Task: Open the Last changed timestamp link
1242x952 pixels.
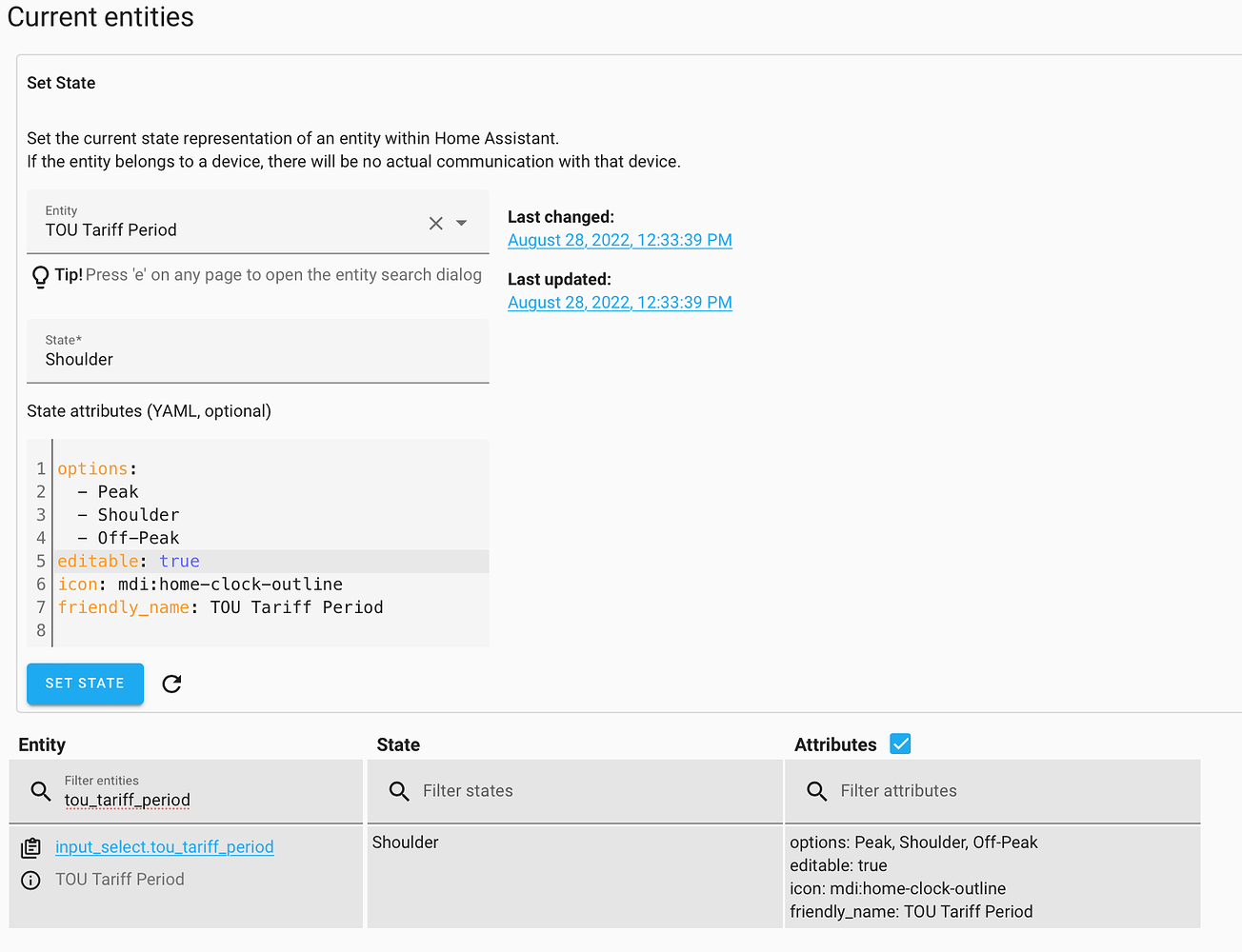Action: point(619,240)
